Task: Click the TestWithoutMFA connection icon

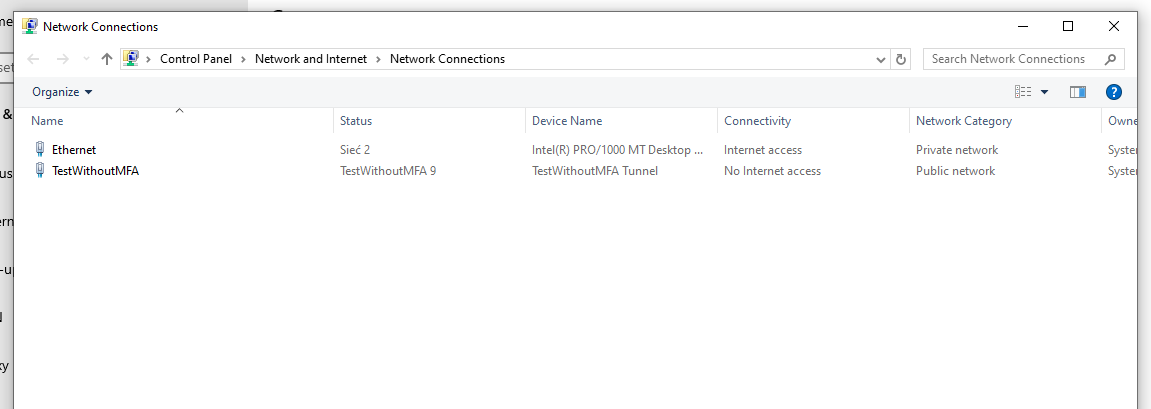Action: tap(40, 171)
